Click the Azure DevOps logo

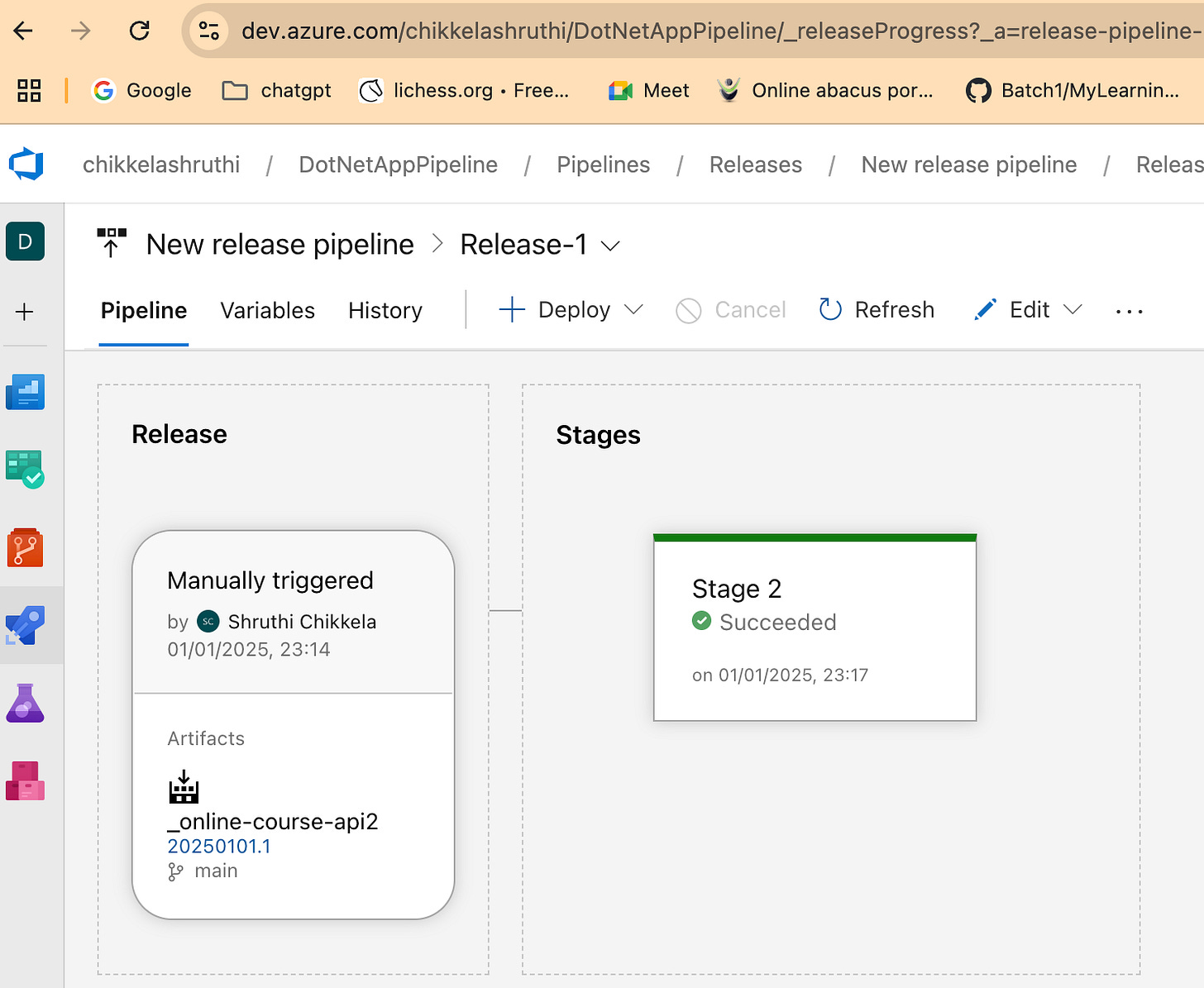tap(26, 164)
